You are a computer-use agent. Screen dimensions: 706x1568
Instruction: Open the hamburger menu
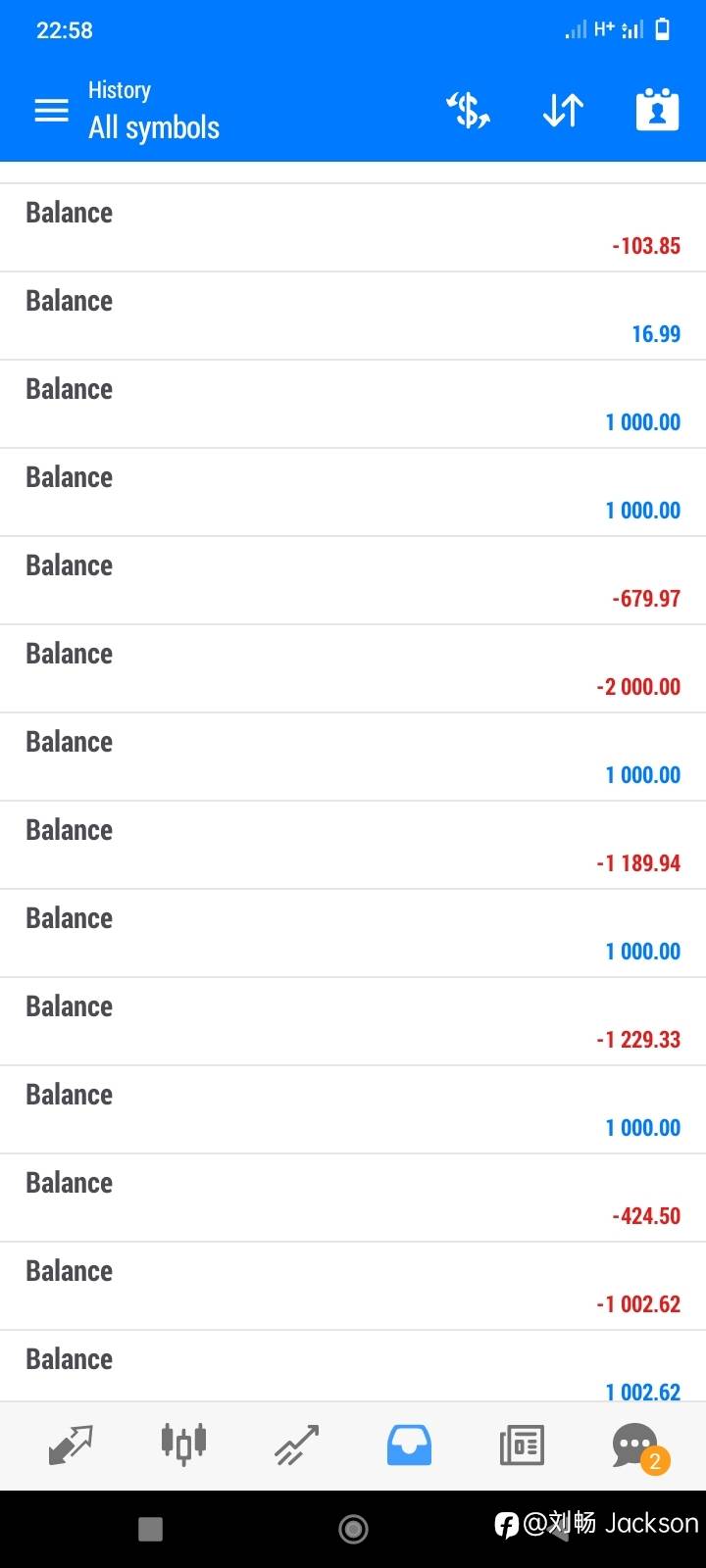[x=52, y=110]
